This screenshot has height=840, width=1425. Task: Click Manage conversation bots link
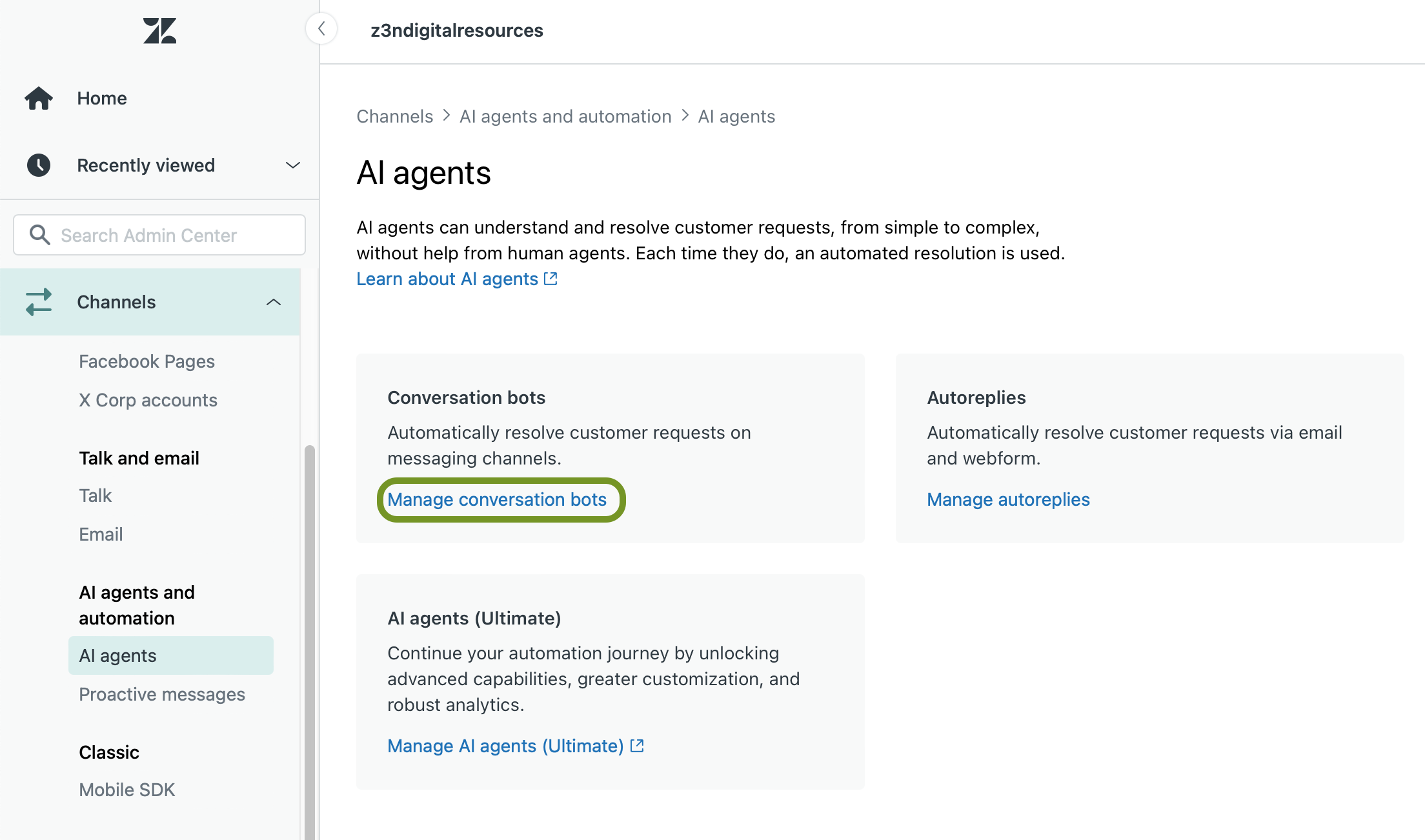pyautogui.click(x=498, y=499)
